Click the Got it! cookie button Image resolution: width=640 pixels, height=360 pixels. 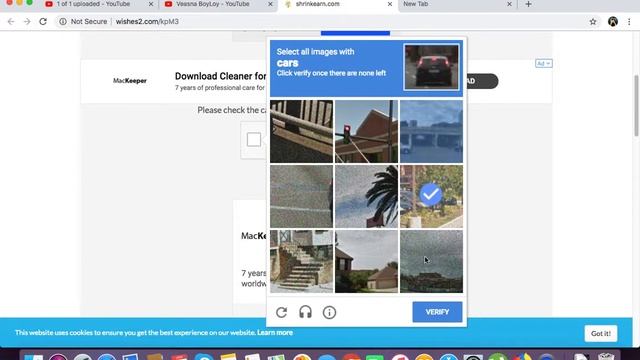(x=601, y=333)
